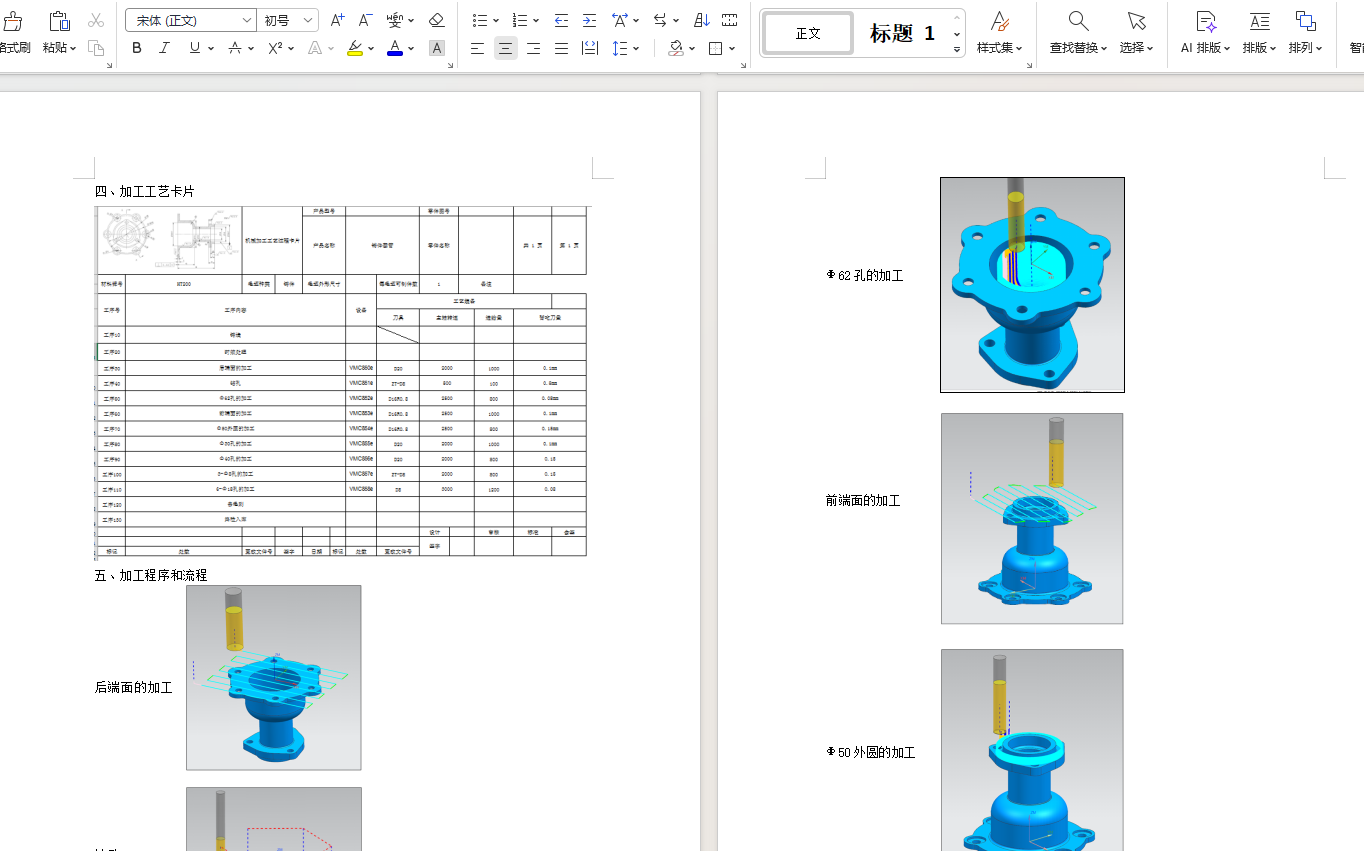Click the sort A-Z icon
The height and width of the screenshot is (851, 1364).
click(701, 20)
